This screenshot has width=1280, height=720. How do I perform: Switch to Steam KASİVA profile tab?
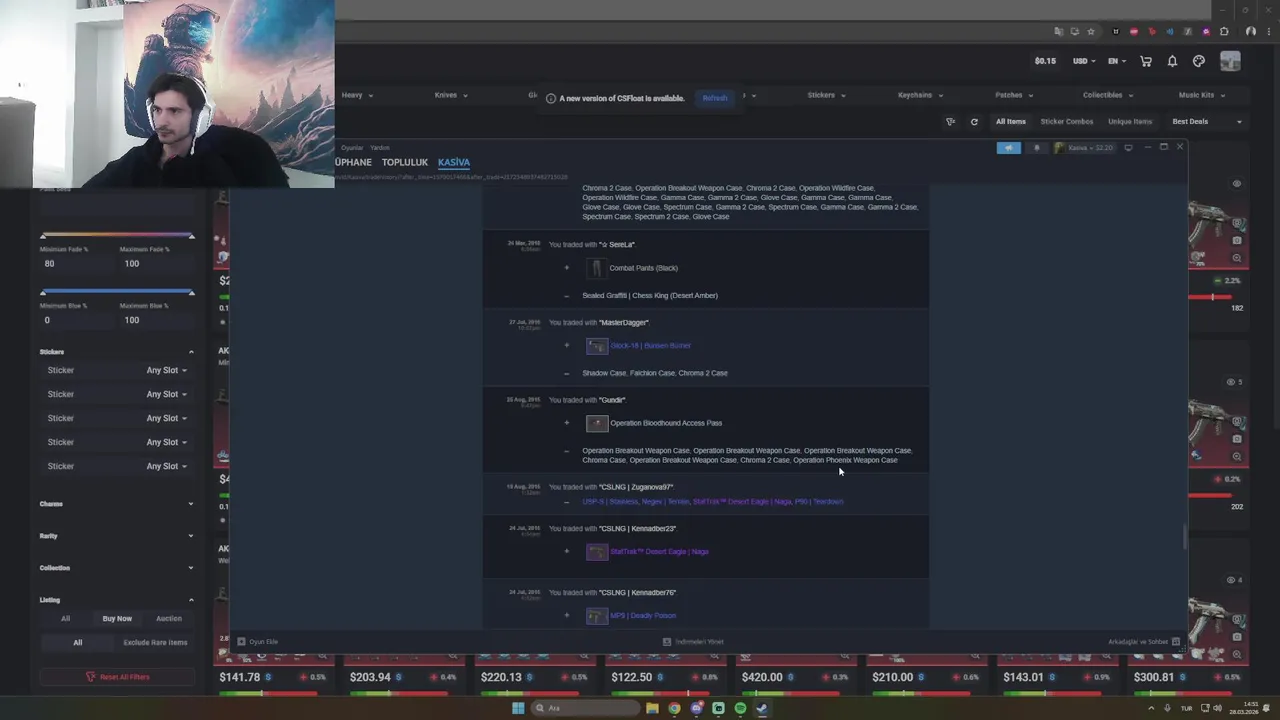tap(453, 162)
